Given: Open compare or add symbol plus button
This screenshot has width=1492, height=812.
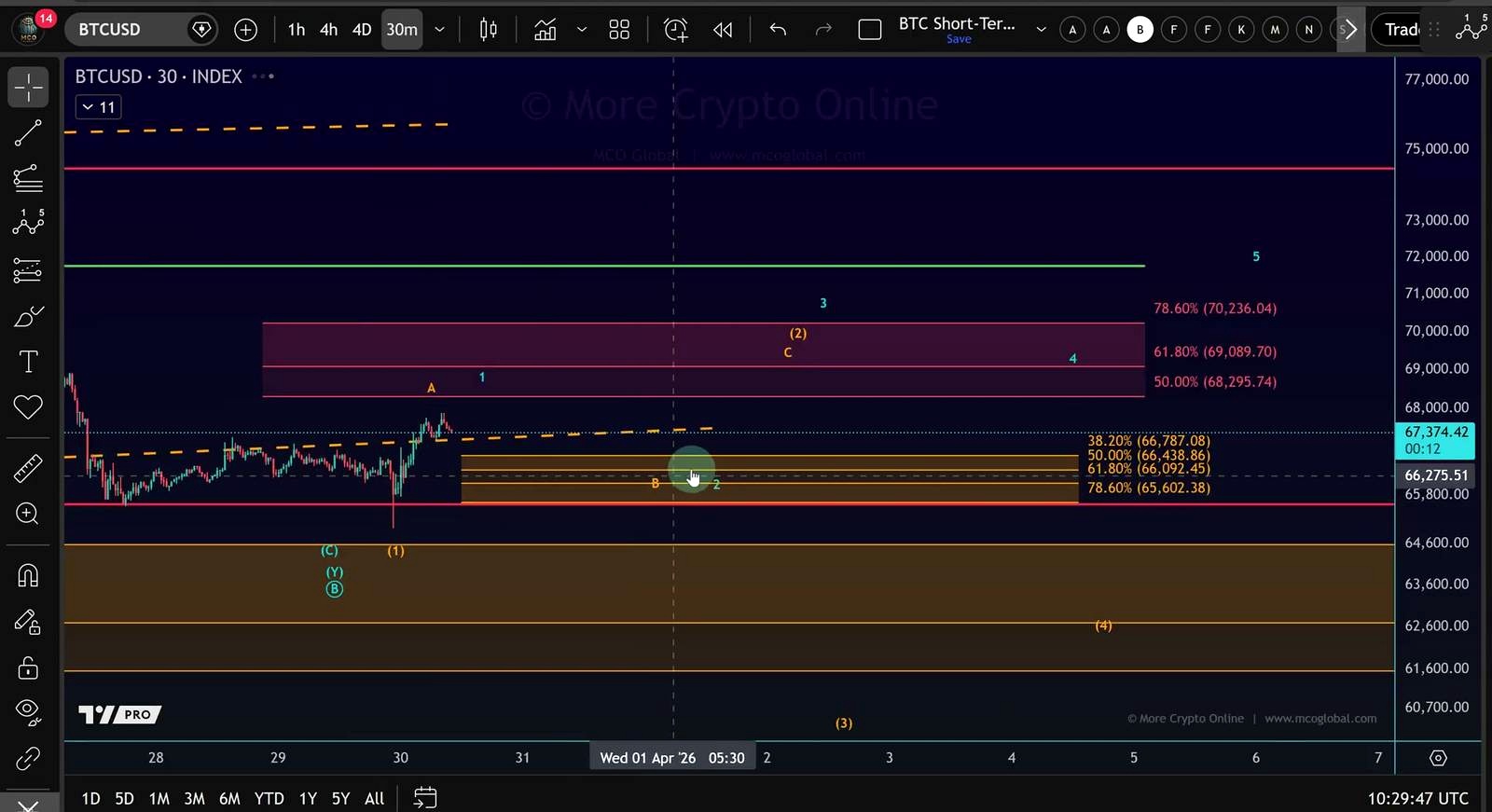Looking at the screenshot, I should (x=245, y=30).
